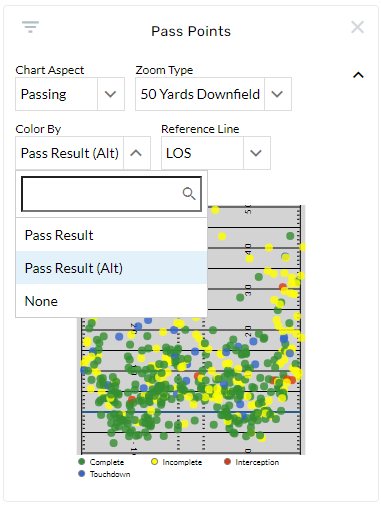Click the magnifier search icon
The image size is (381, 506).
(x=189, y=194)
